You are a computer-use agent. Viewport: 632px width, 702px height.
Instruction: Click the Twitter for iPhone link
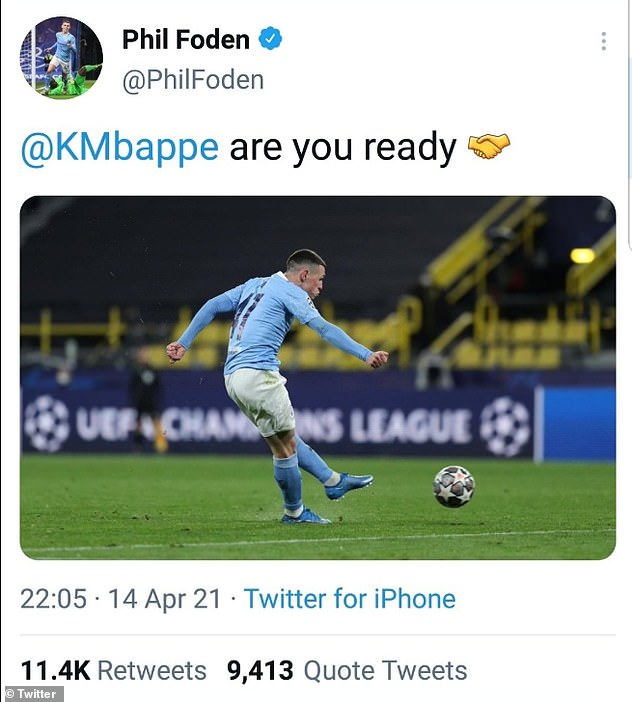coord(350,599)
